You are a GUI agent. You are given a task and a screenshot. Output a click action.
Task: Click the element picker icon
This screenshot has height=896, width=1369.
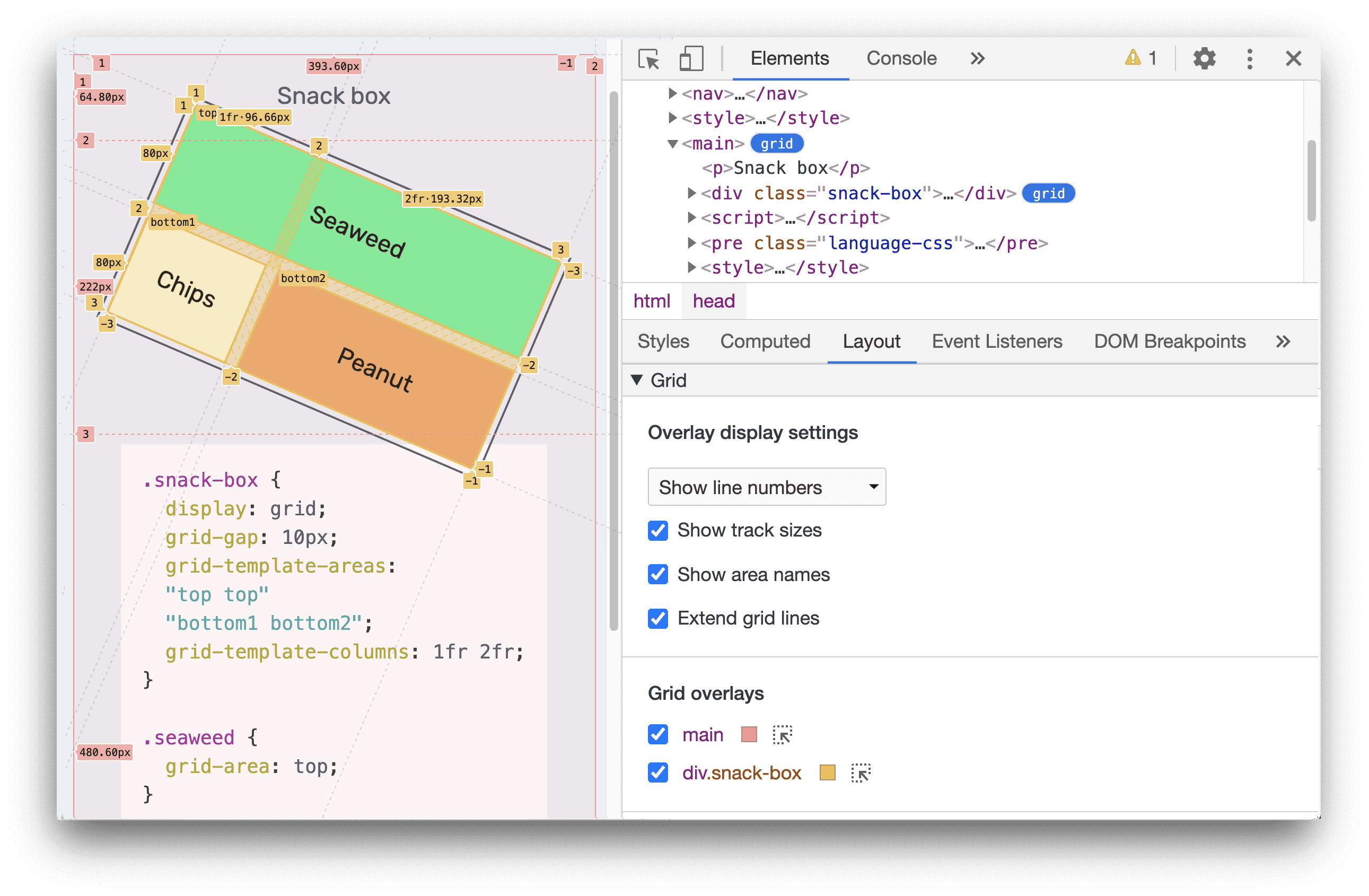pyautogui.click(x=649, y=58)
